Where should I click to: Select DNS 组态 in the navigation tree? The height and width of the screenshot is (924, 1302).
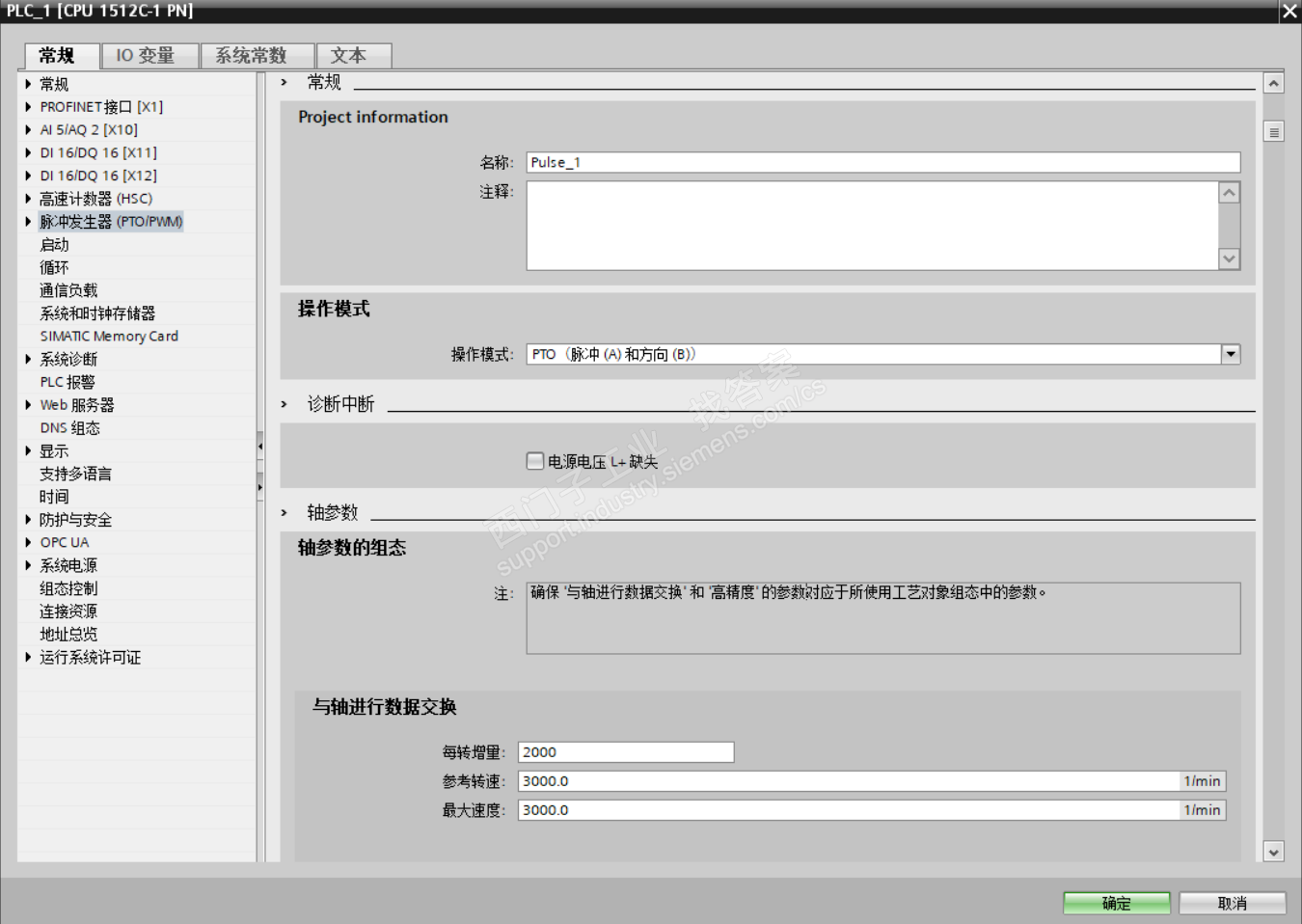pos(69,428)
